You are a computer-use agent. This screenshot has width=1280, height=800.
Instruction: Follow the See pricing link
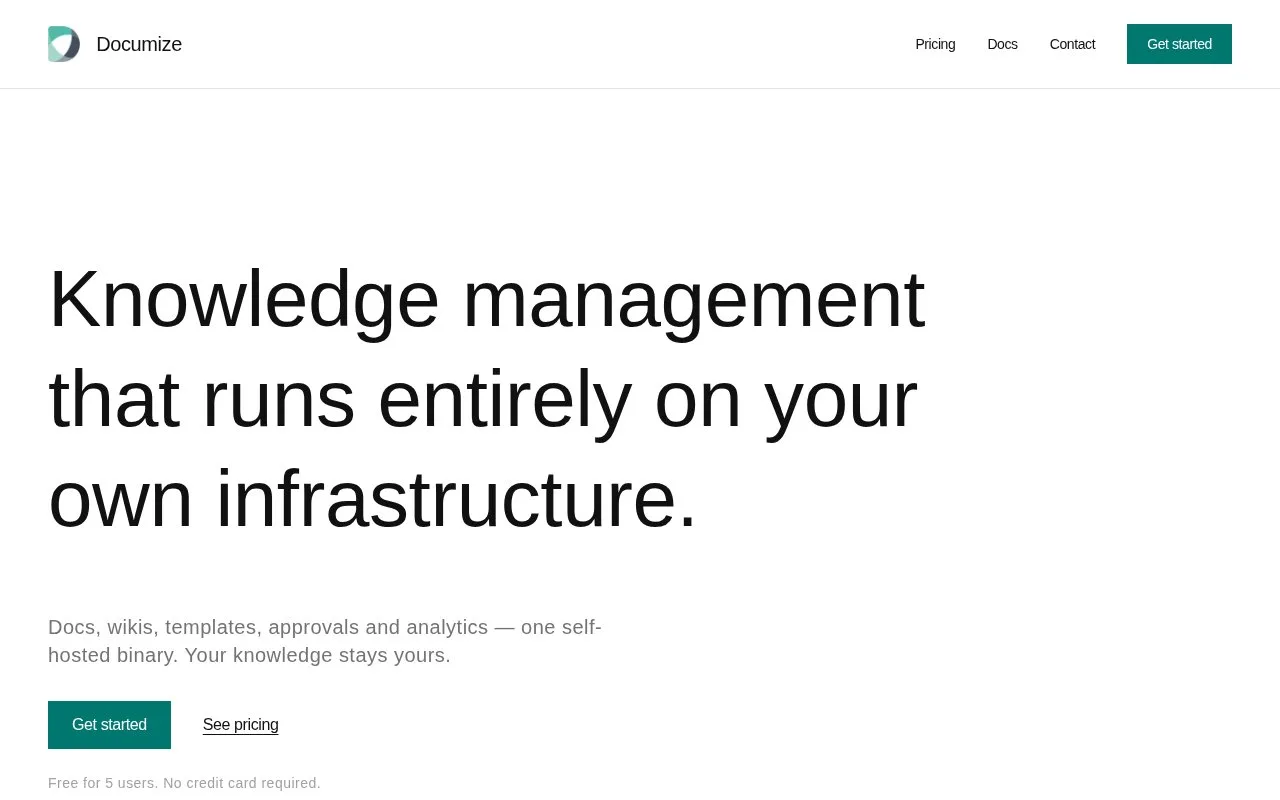point(240,725)
